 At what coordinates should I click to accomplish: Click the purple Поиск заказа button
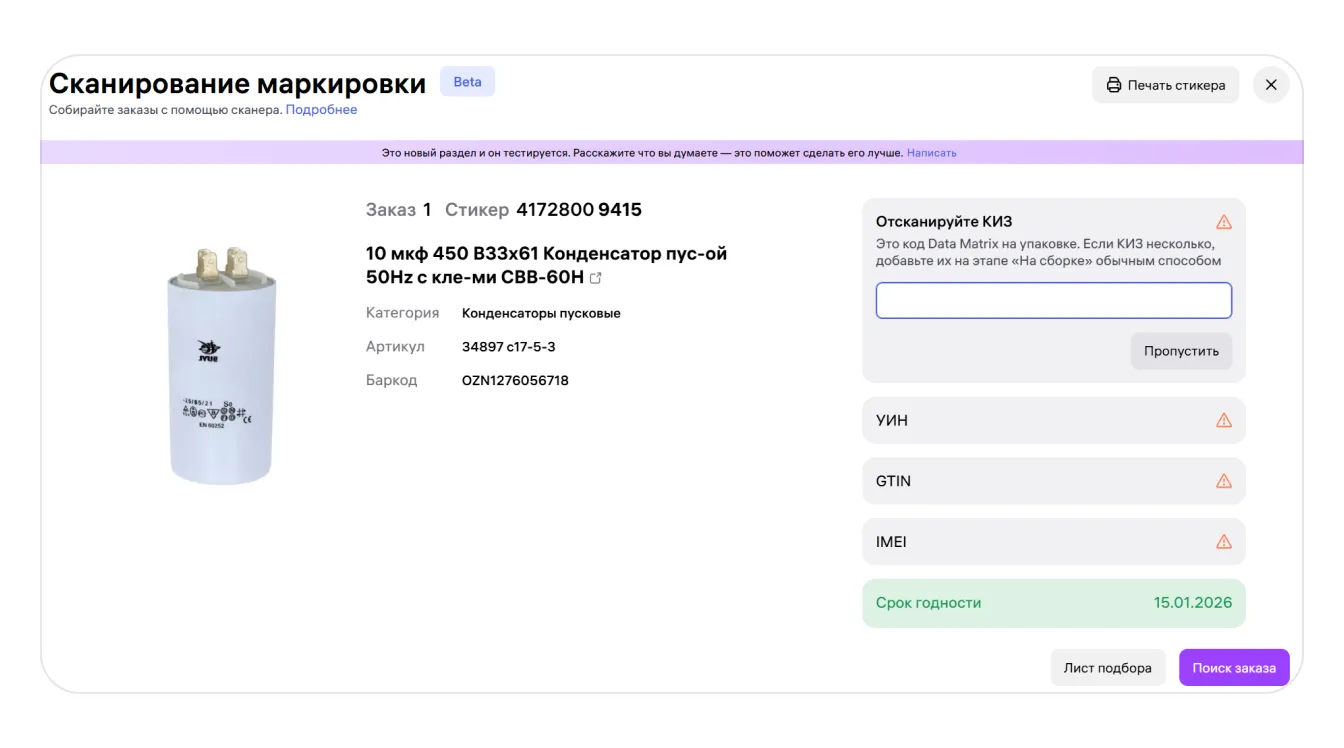coord(1233,668)
